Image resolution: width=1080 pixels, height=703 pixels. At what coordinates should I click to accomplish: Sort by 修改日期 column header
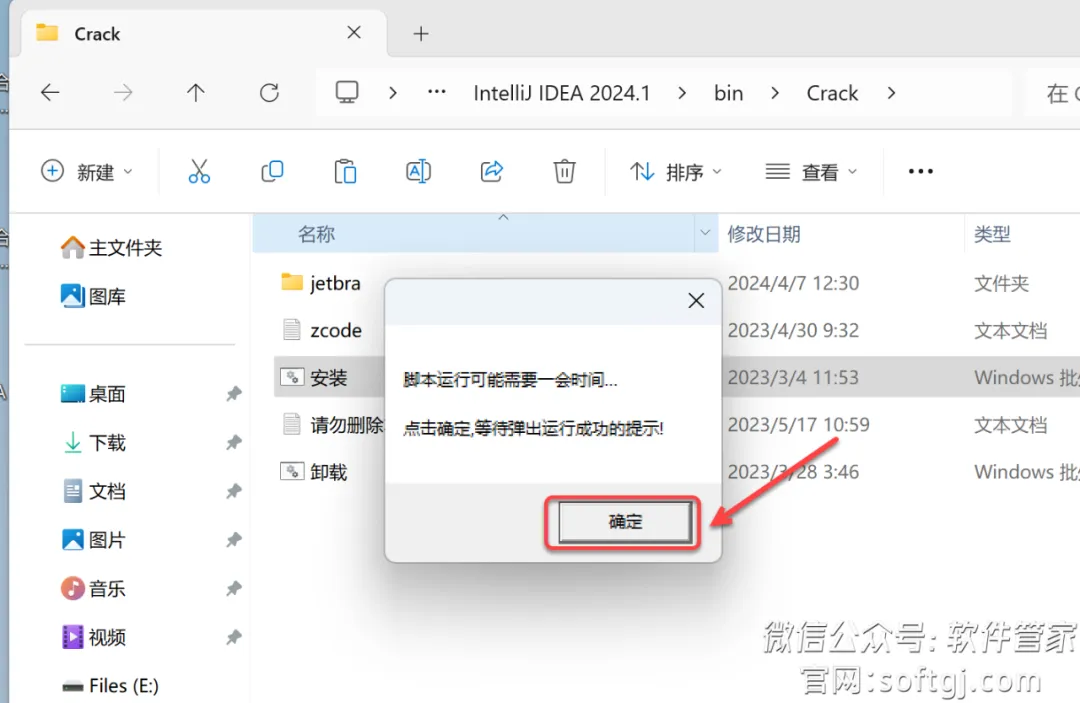click(x=764, y=234)
